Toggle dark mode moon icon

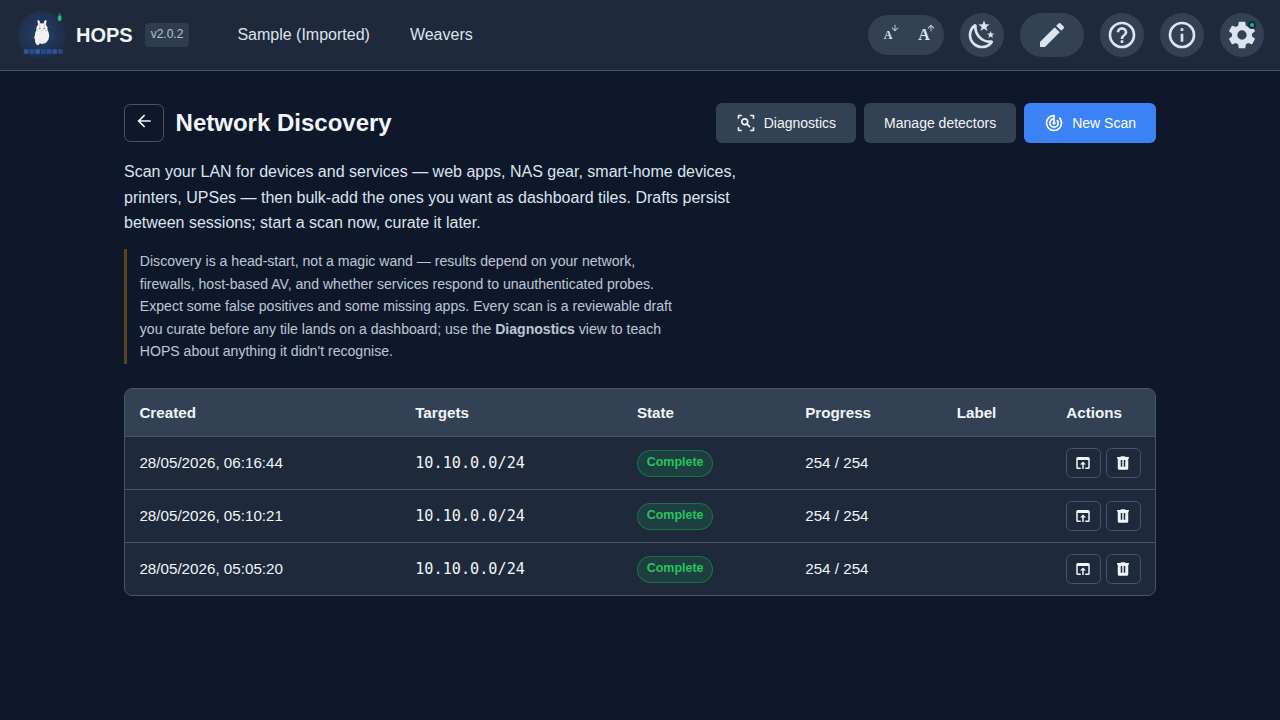(x=982, y=35)
